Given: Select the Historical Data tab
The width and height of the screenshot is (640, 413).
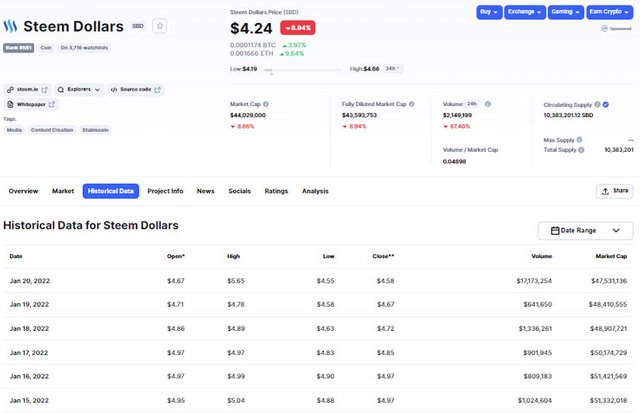Looking at the screenshot, I should tap(111, 191).
